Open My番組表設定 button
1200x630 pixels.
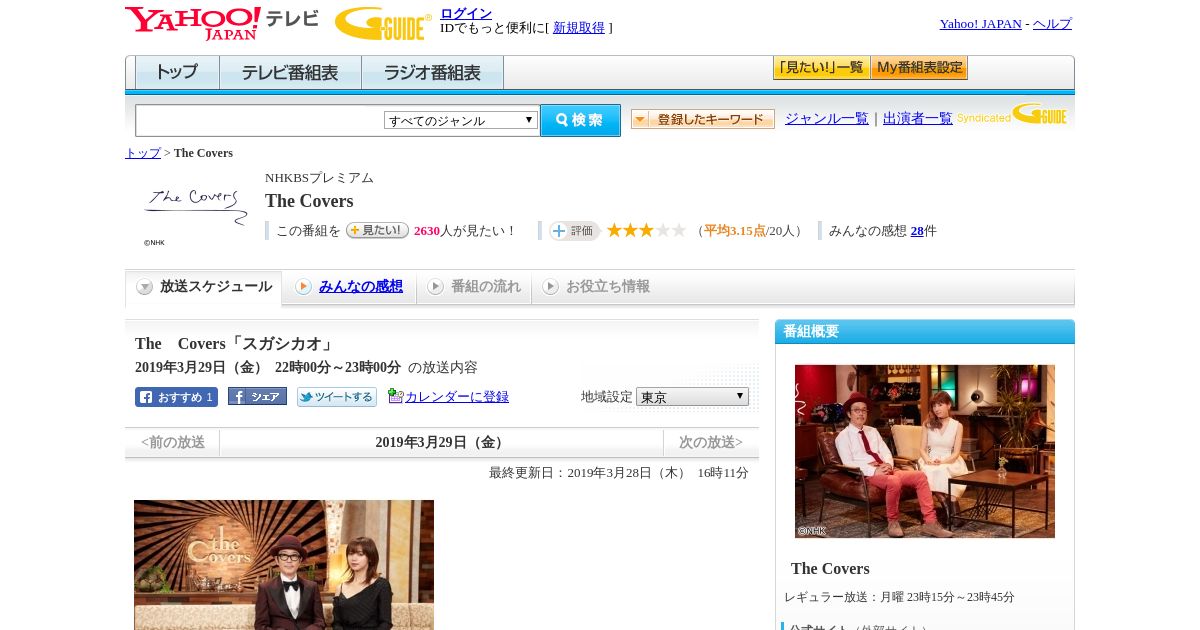pyautogui.click(x=919, y=68)
